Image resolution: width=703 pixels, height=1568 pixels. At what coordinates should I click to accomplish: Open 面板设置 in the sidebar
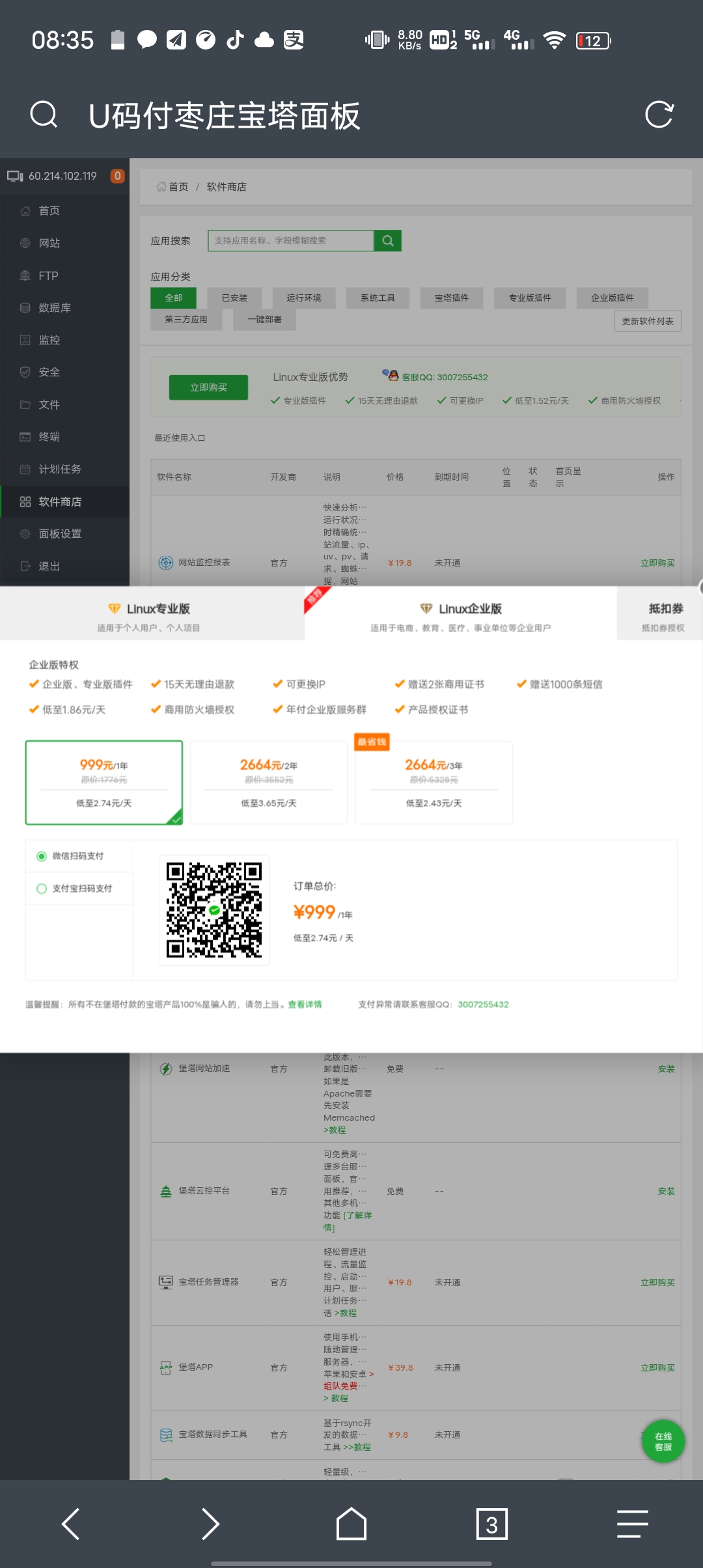[65, 533]
